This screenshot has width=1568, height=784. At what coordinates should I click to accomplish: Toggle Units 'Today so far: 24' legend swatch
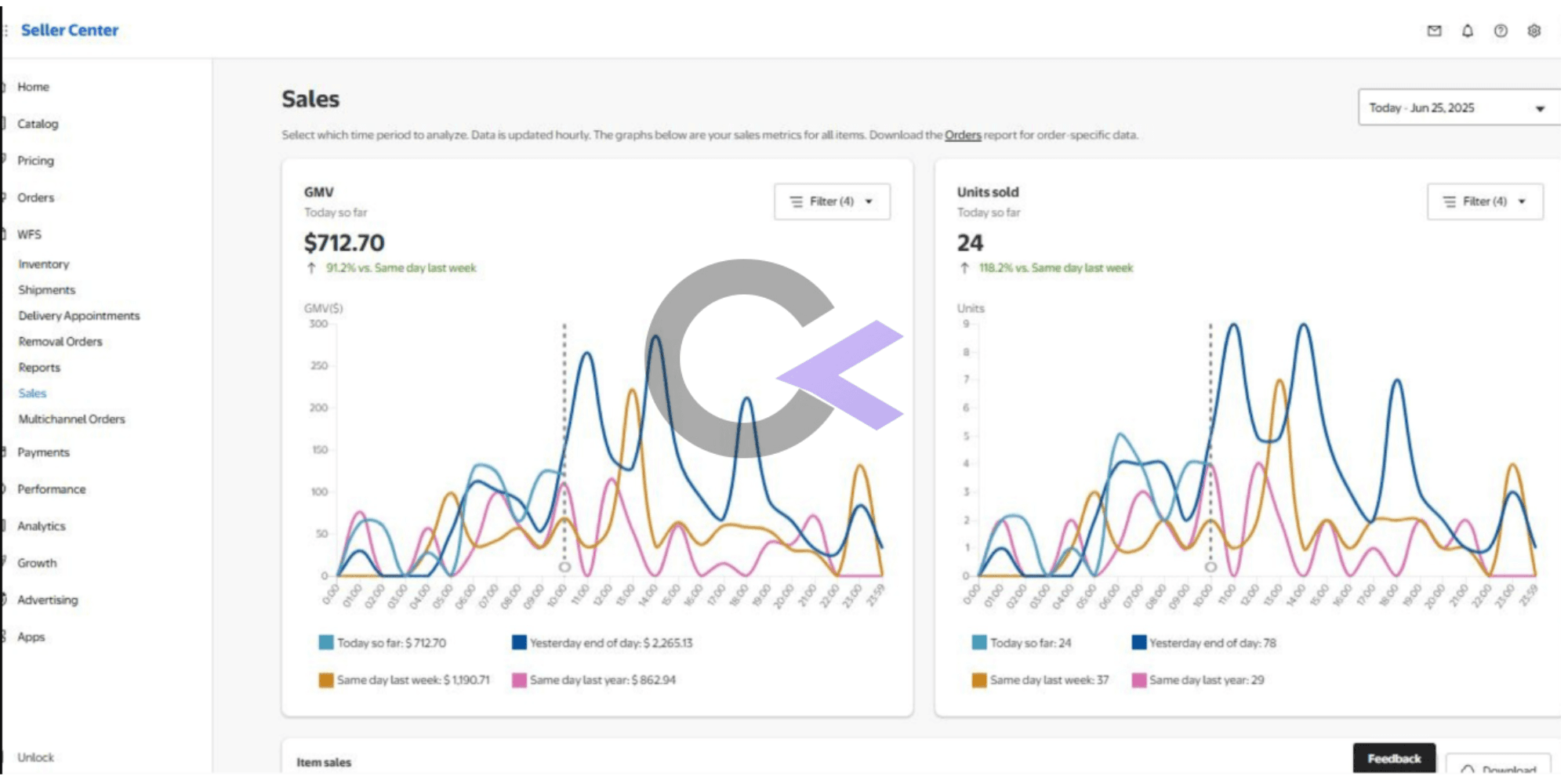coord(979,643)
